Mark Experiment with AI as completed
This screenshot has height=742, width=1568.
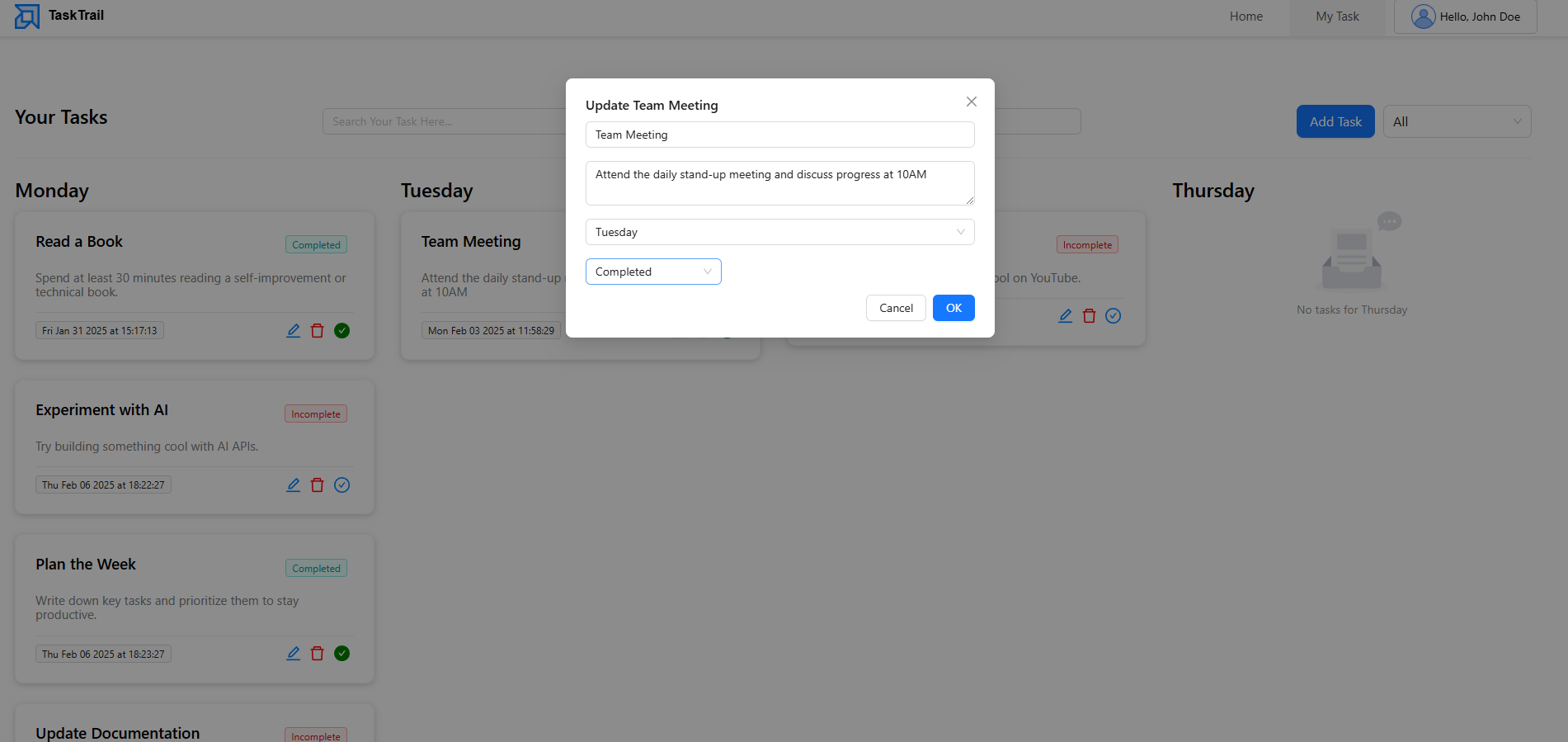341,484
